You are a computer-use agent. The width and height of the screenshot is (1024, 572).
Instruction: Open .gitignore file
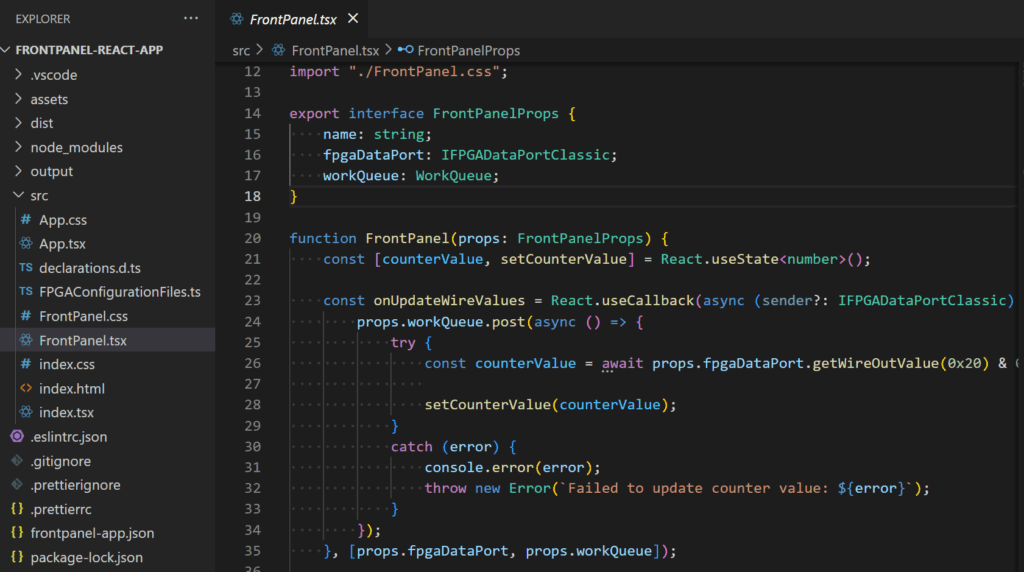[60, 461]
